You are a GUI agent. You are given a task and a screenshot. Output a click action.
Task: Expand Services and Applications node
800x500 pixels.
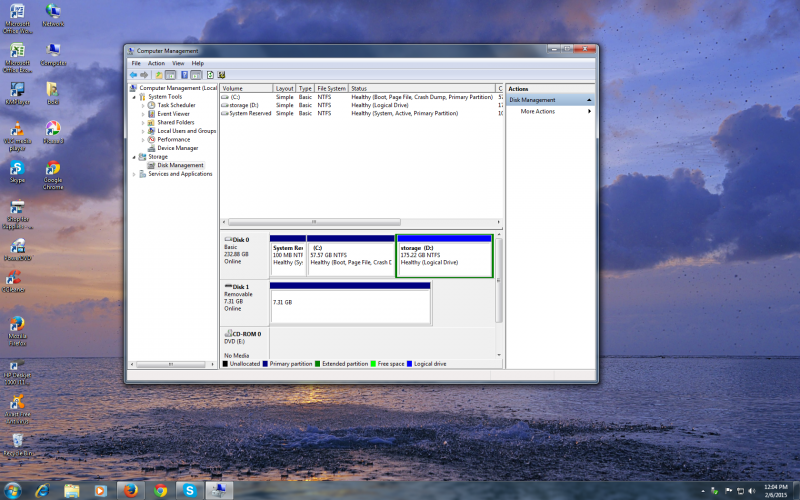point(135,174)
